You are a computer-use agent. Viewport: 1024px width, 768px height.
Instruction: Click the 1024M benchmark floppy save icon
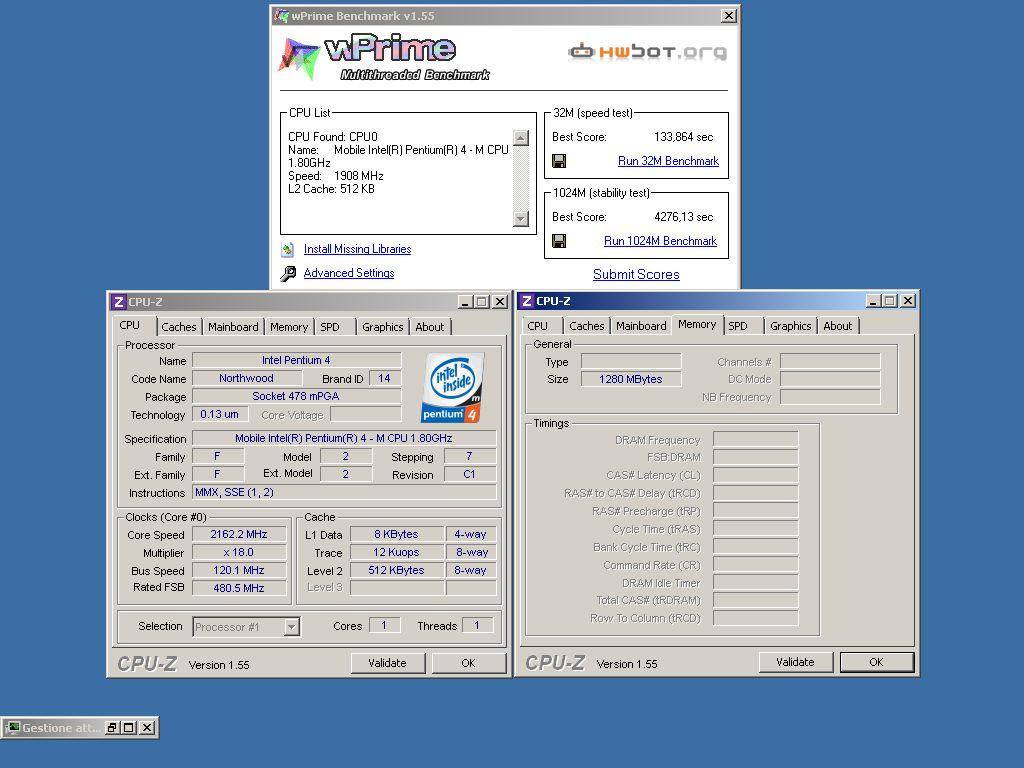tap(559, 241)
